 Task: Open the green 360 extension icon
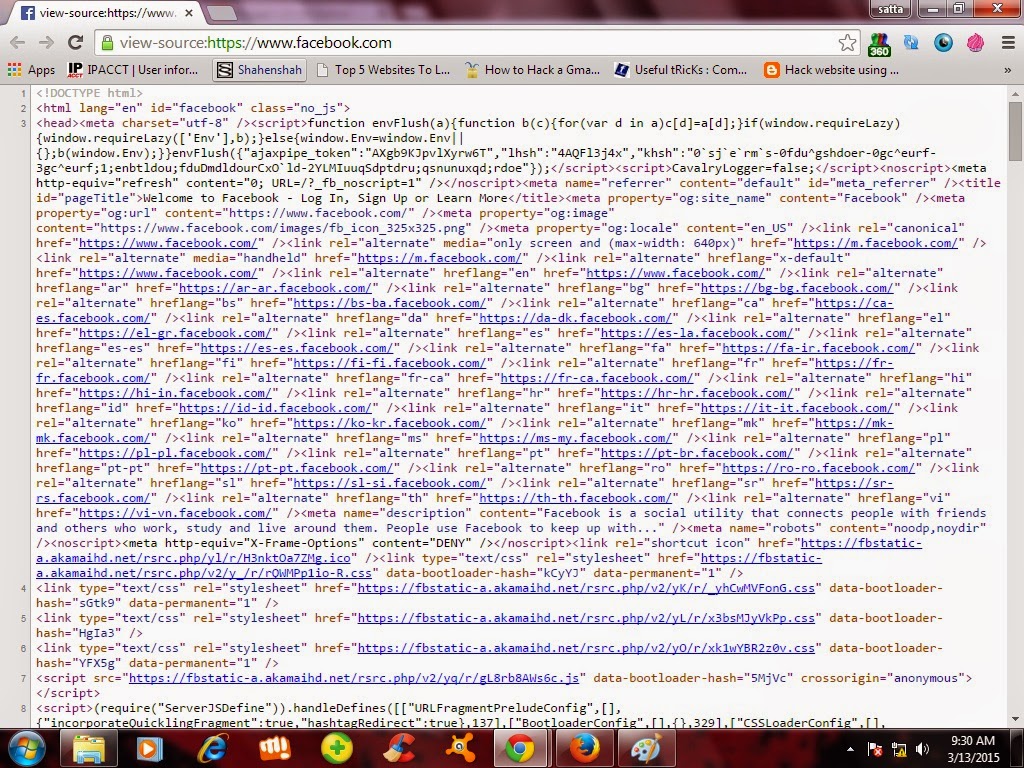tap(879, 44)
